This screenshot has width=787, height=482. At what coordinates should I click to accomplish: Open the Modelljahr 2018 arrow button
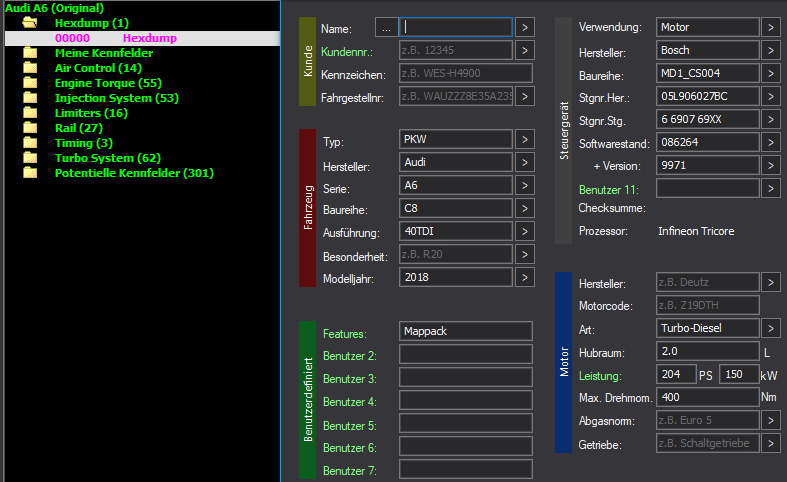tap(524, 277)
